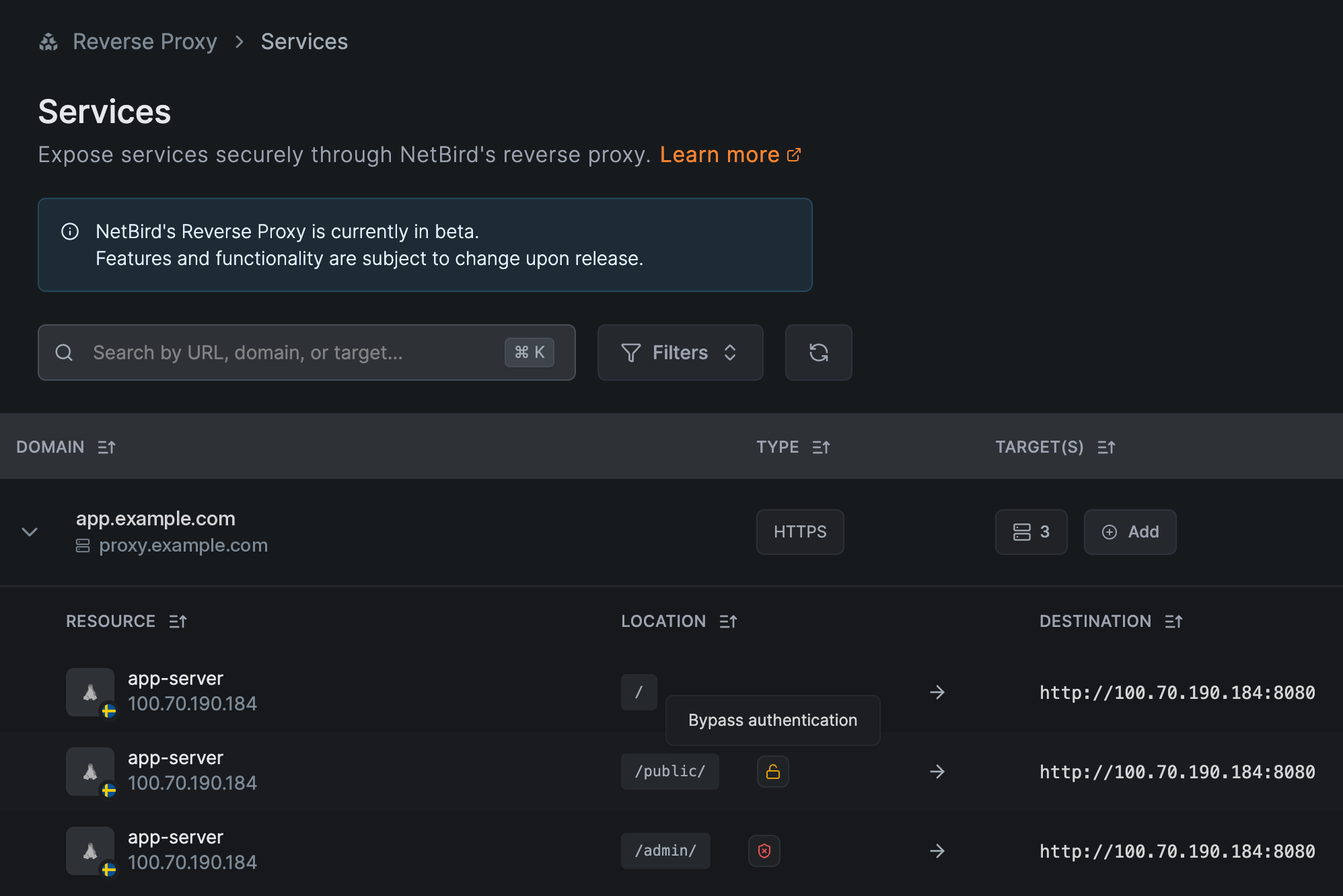The height and width of the screenshot is (896, 1343).
Task: Click the ⌘ K shortcut badge
Action: (530, 352)
